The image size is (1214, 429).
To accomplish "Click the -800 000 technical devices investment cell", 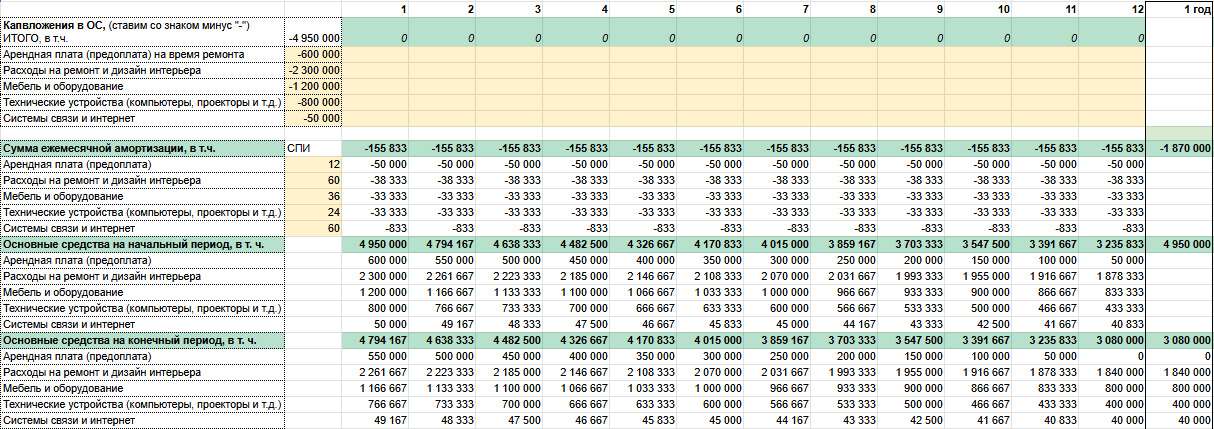I will pyautogui.click(x=313, y=102).
